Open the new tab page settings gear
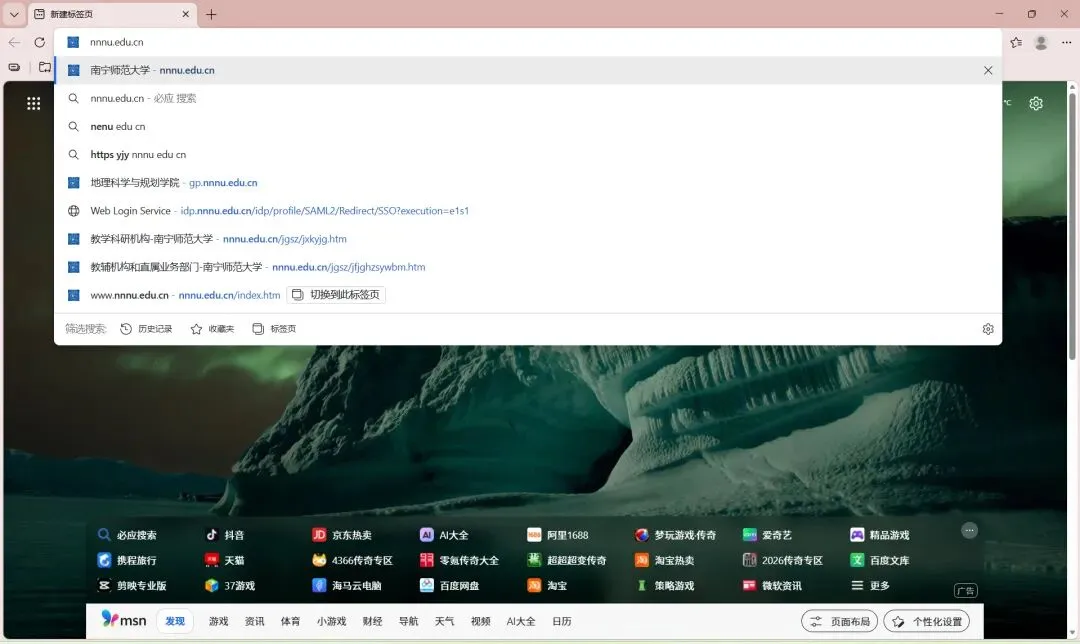Screen dimensions: 1080x644 point(1036,103)
